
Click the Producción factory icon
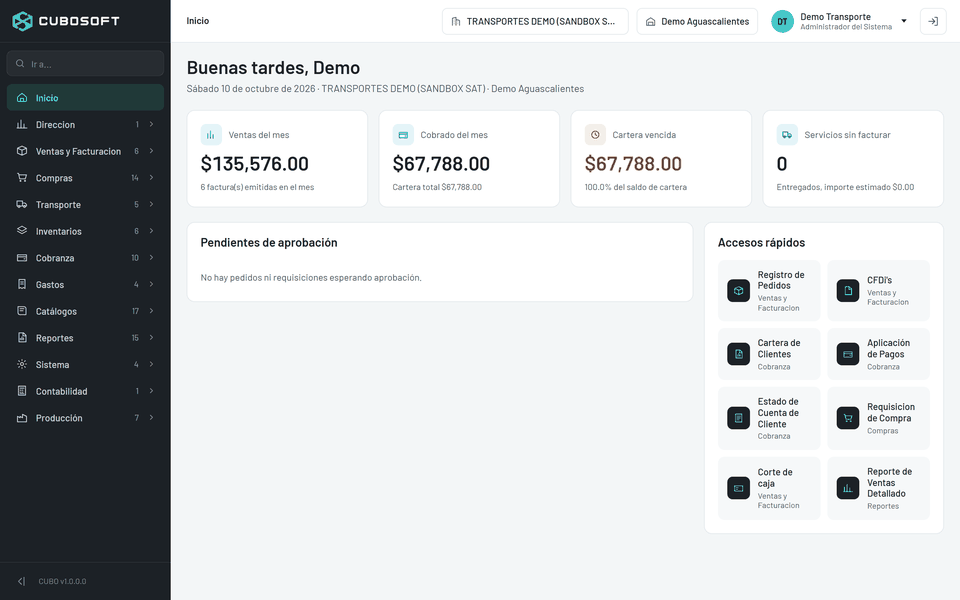click(22, 418)
